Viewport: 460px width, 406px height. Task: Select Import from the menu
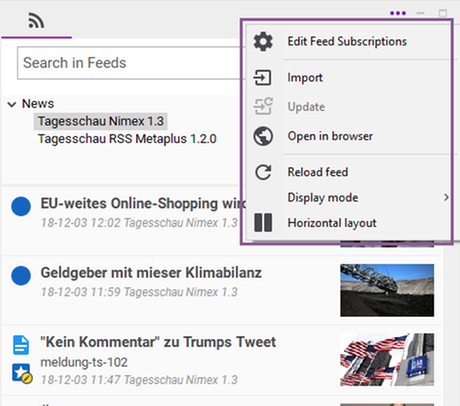click(x=305, y=78)
